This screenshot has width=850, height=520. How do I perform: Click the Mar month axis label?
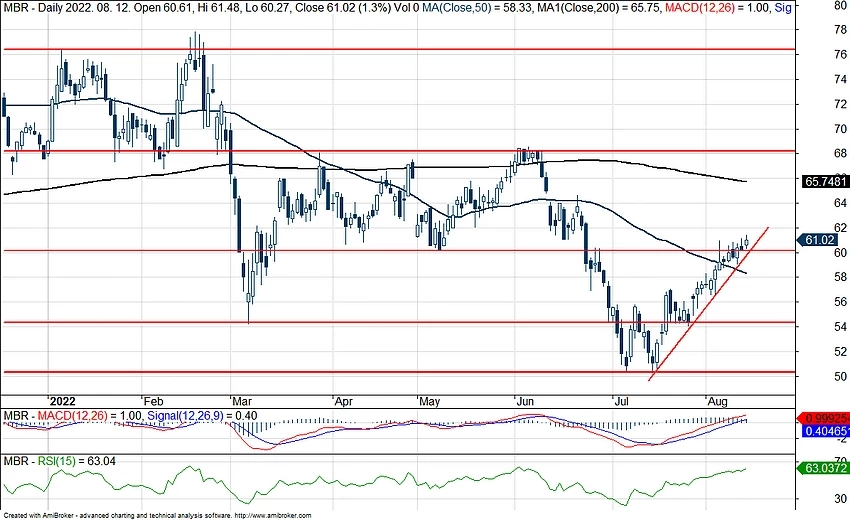(x=242, y=401)
